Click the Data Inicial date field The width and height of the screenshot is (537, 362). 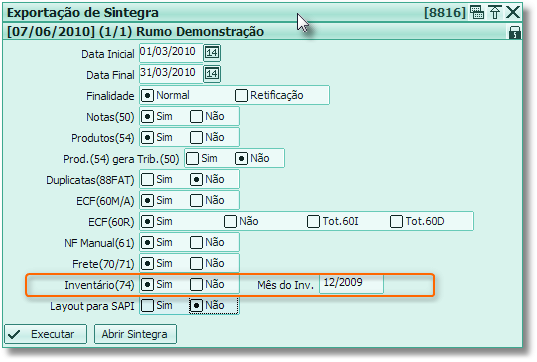[171, 53]
